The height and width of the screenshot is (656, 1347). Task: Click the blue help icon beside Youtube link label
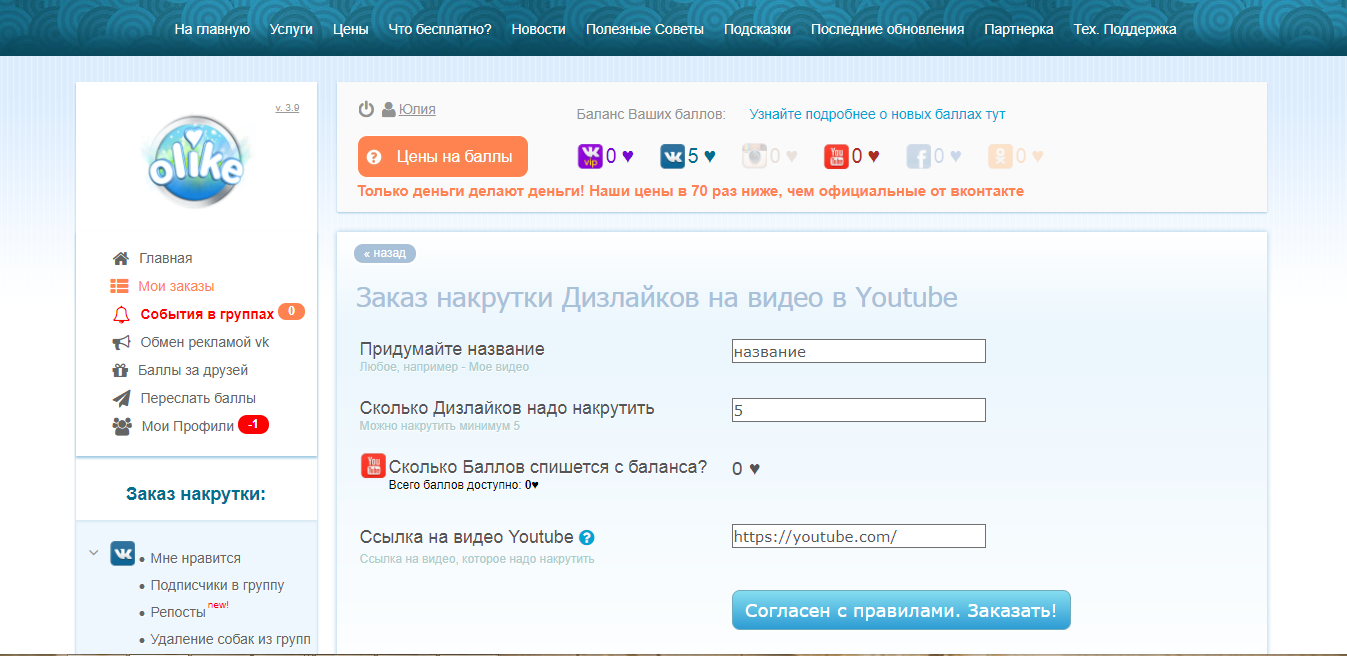click(587, 537)
